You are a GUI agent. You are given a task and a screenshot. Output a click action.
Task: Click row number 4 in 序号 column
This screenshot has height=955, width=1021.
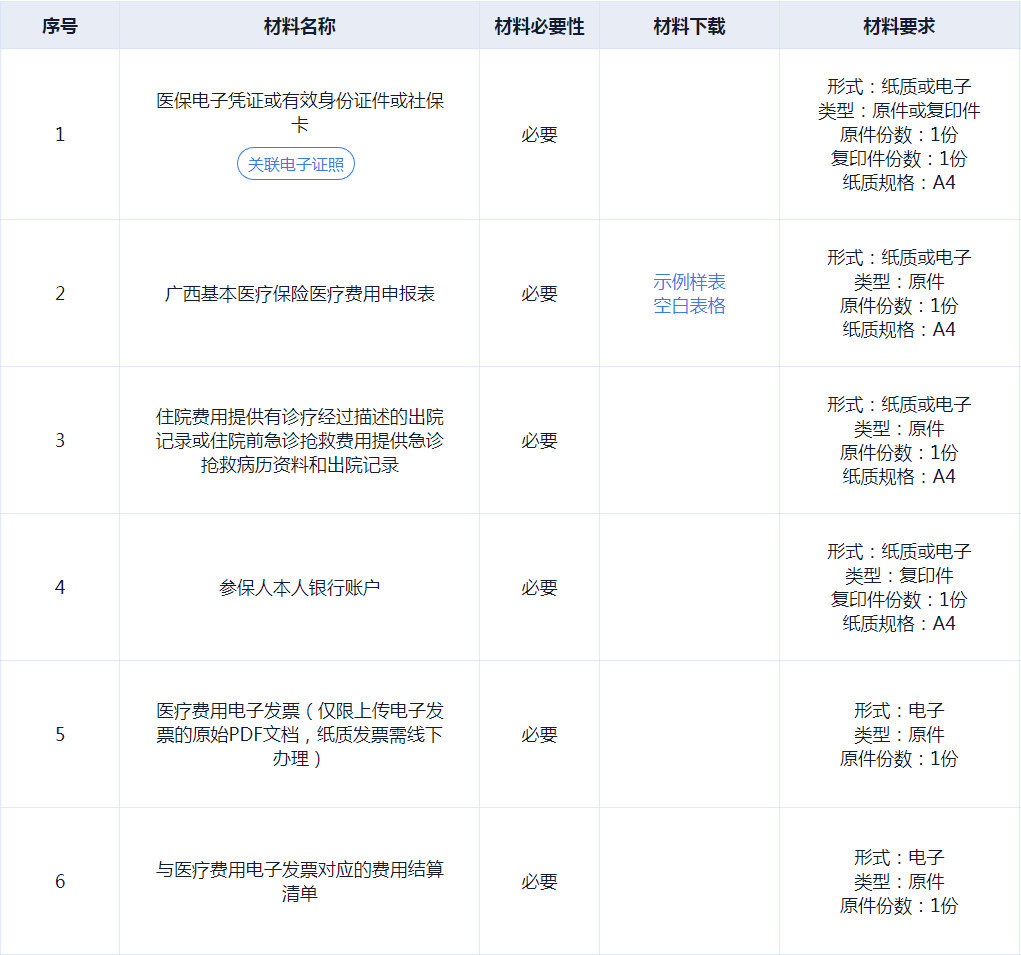[x=60, y=588]
